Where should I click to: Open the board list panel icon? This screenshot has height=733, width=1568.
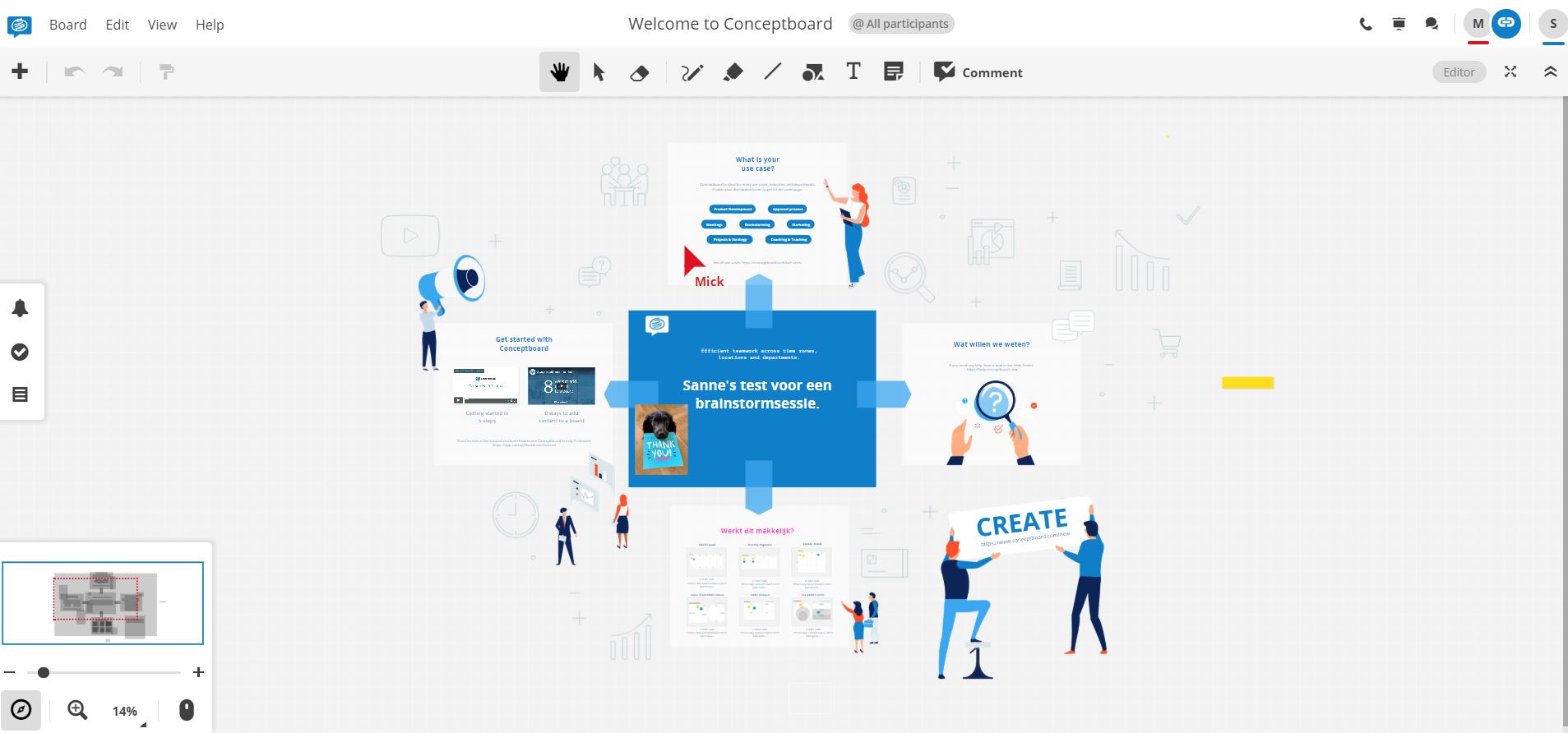[x=20, y=394]
